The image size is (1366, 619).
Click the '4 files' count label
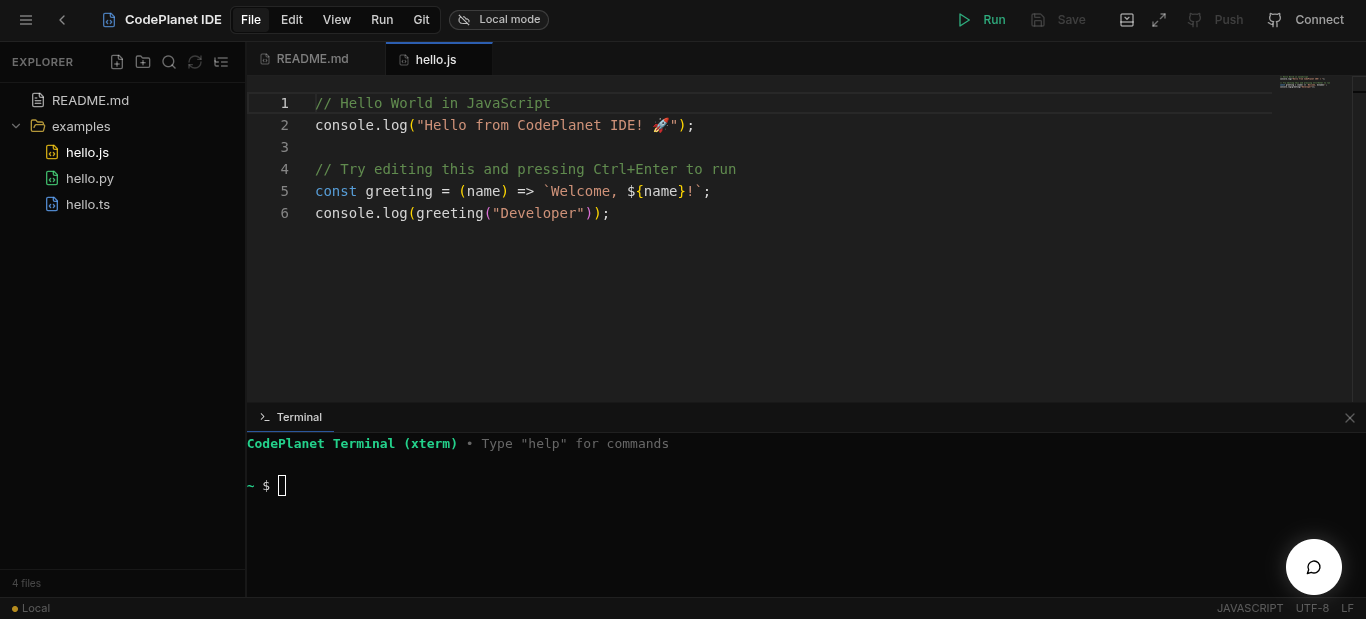(27, 583)
